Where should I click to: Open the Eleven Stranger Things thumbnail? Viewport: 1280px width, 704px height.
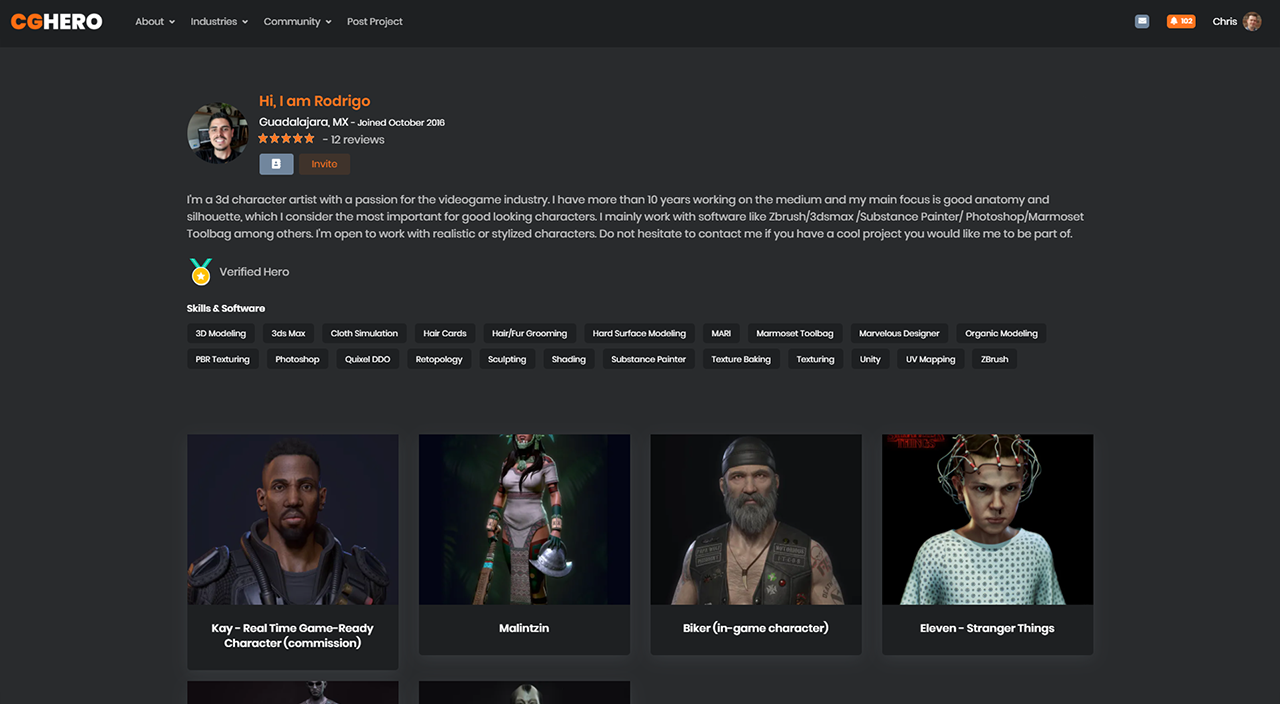988,519
